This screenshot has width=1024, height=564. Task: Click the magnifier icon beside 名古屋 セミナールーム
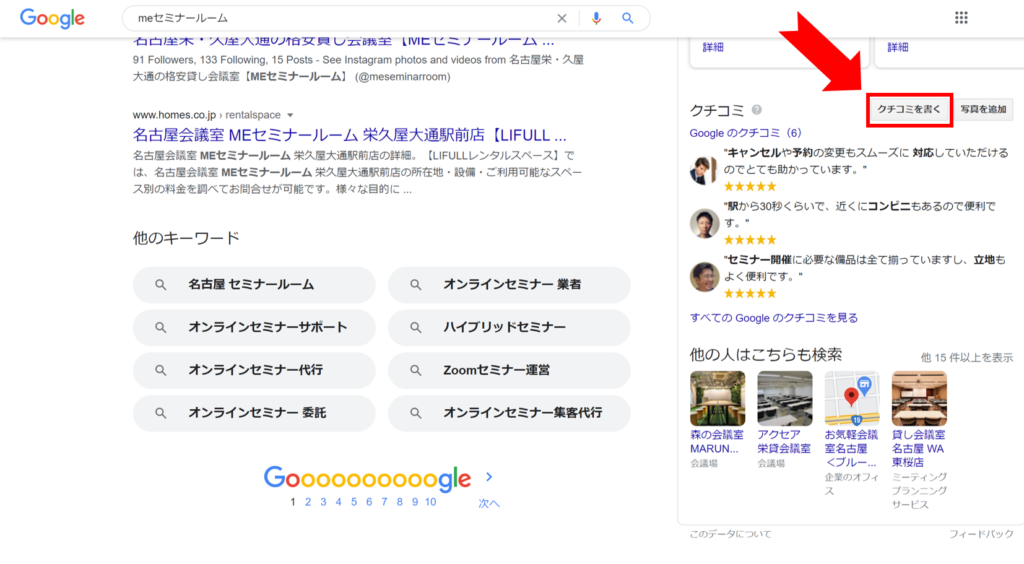[161, 285]
